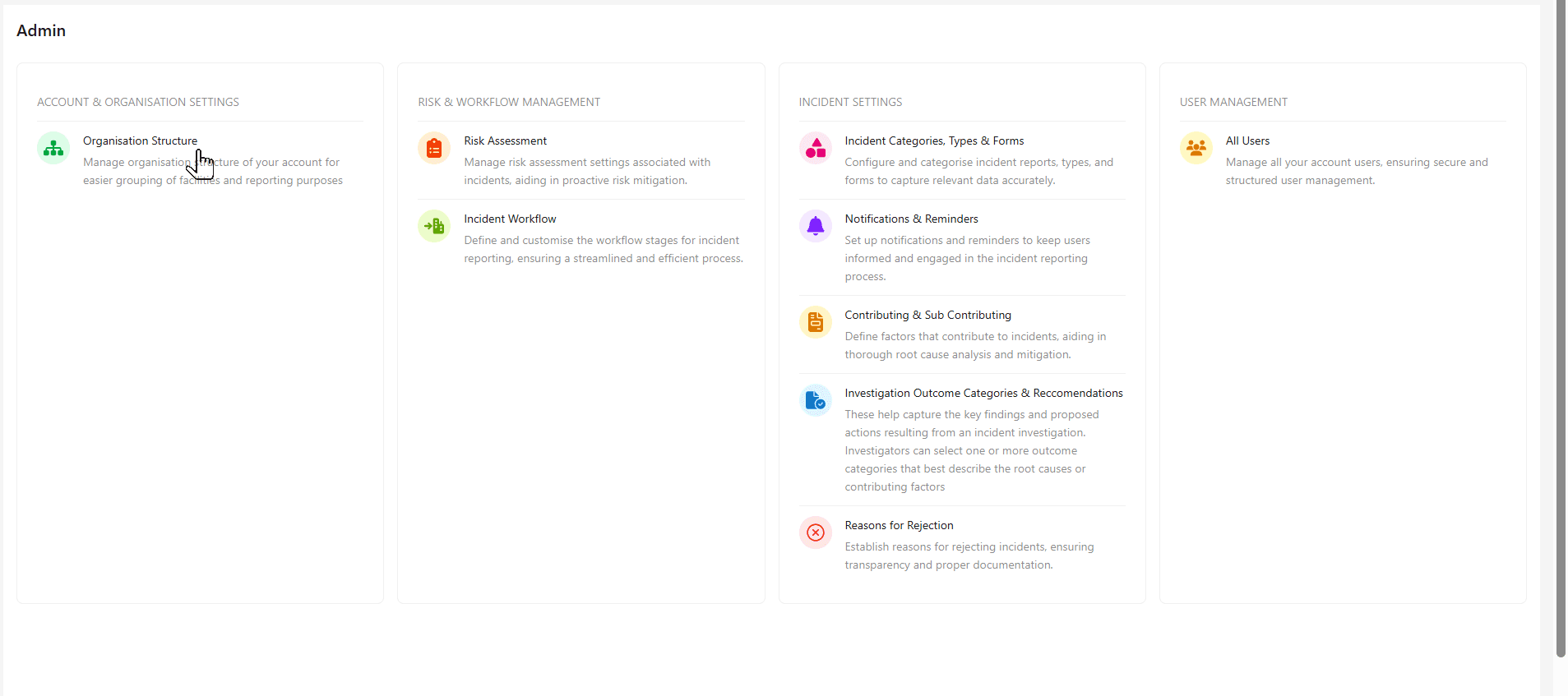1568x696 pixels.
Task: Click the Contributing Factors yellow clipboard icon
Action: [815, 322]
